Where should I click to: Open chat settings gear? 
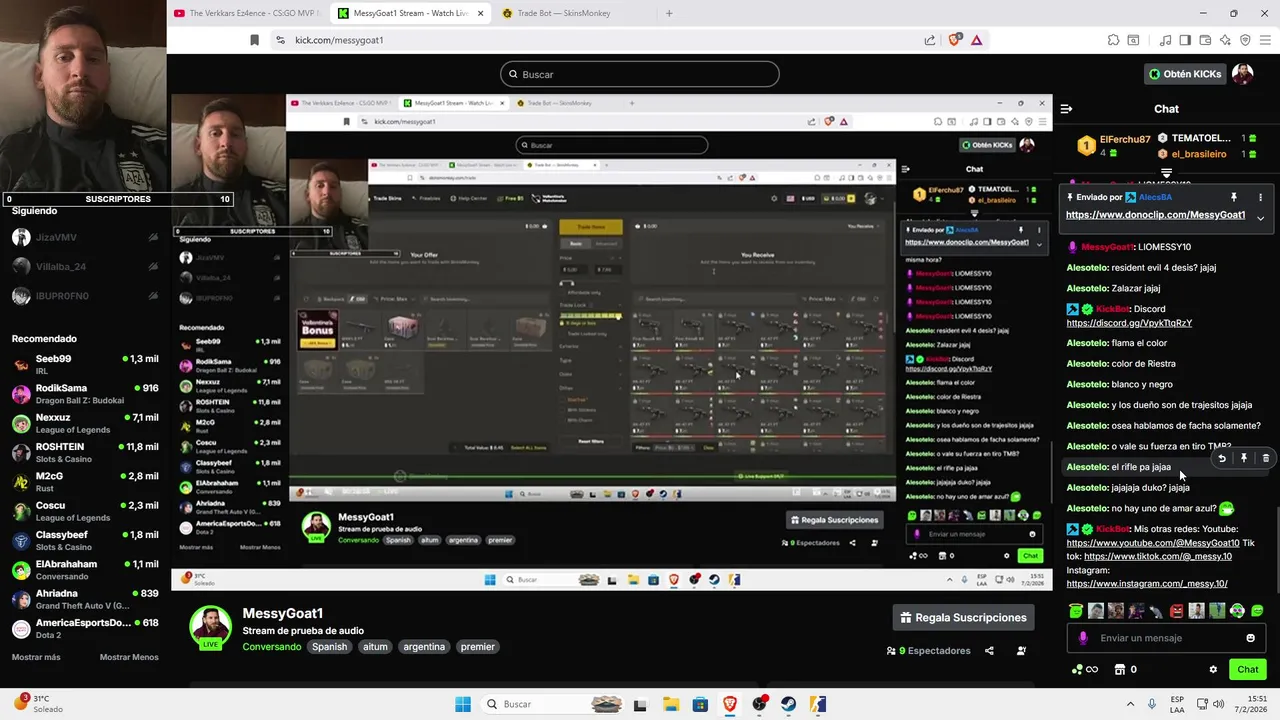pos(1213,670)
